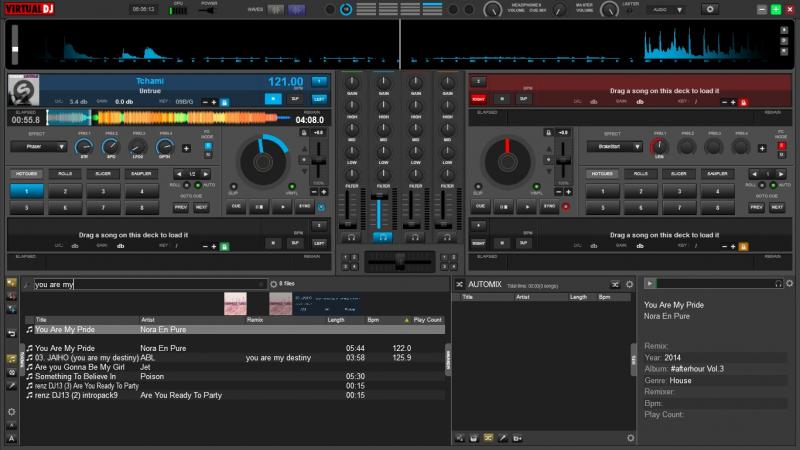Open left deck effect dropdown Phaser
Viewport: 800px width, 450px height.
(39, 147)
